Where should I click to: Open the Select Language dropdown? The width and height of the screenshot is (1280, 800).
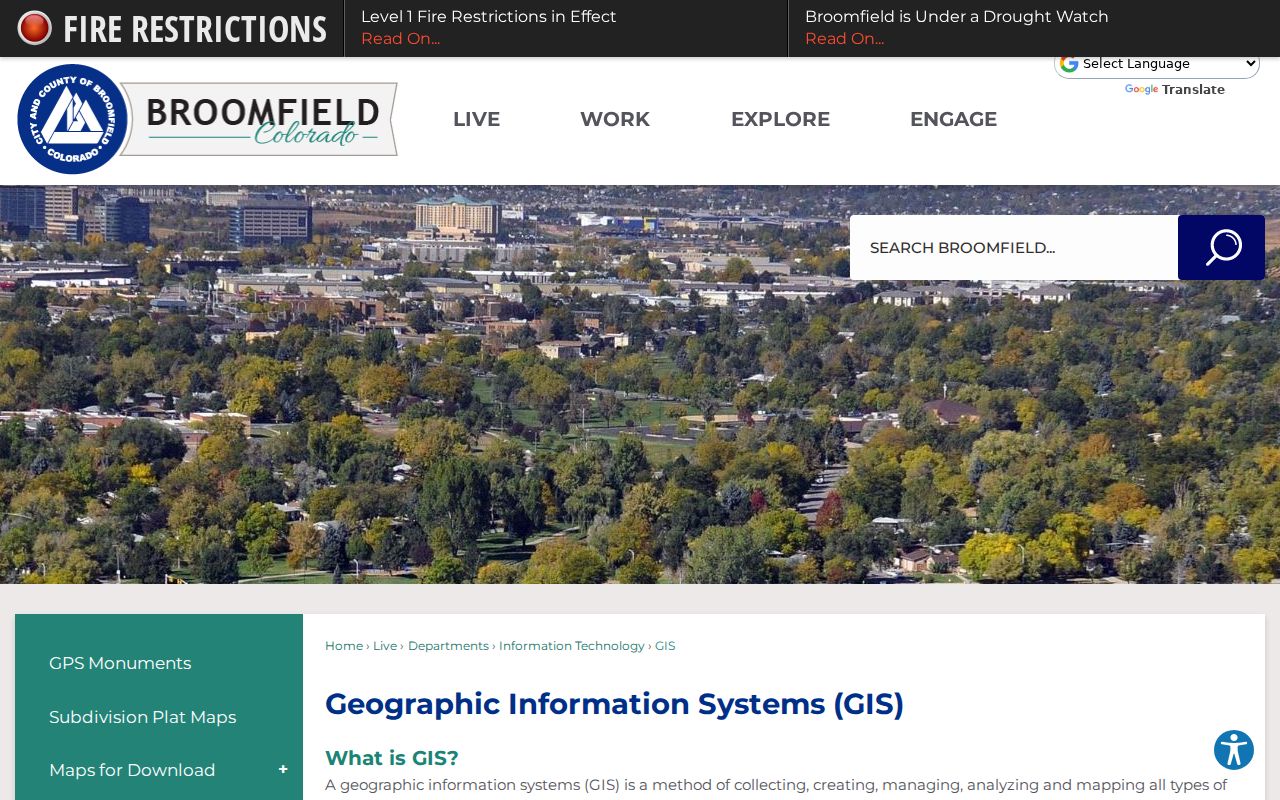(x=1157, y=63)
